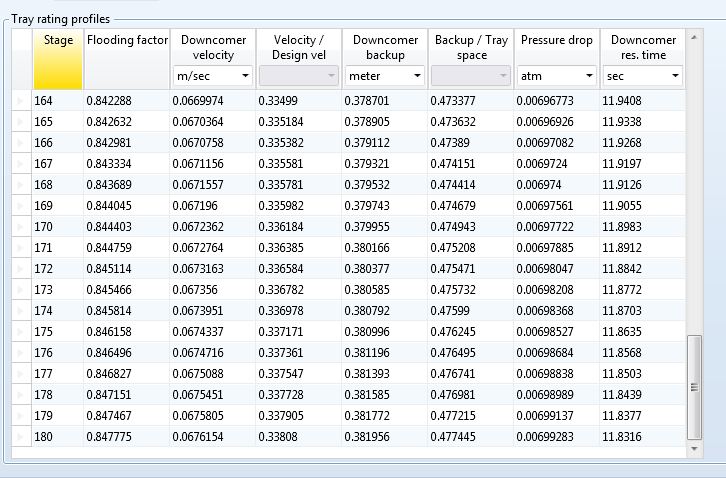Click the scrollbar up arrow
The height and width of the screenshot is (478, 726).
click(694, 38)
